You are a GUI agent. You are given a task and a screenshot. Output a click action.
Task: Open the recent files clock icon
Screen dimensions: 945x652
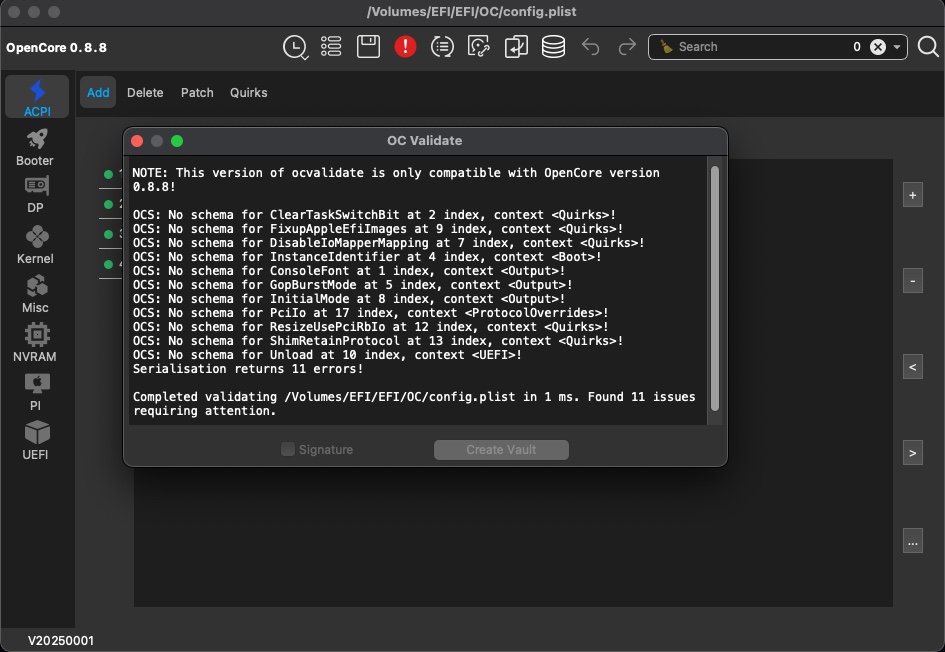(295, 47)
